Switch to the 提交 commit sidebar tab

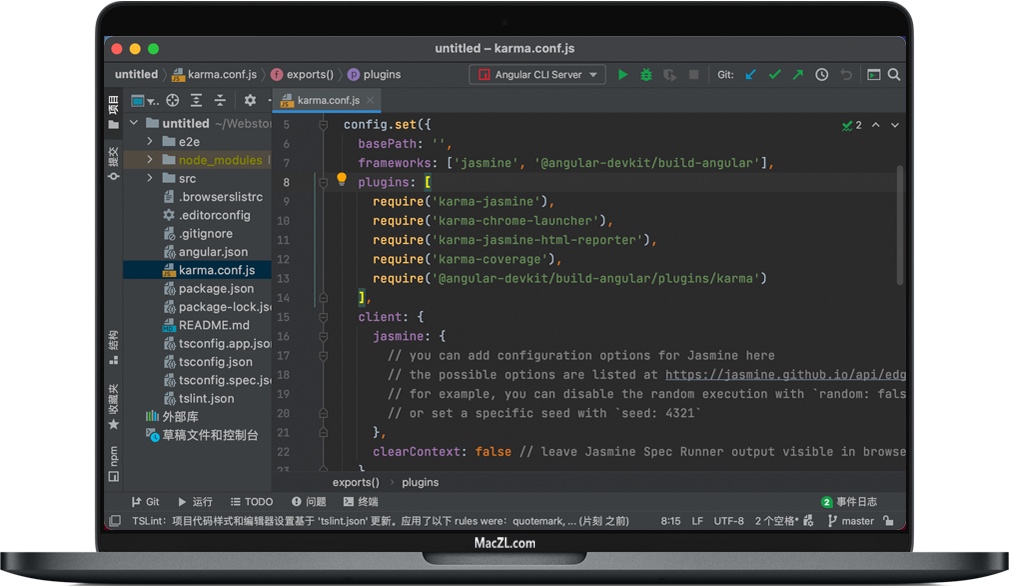111,160
